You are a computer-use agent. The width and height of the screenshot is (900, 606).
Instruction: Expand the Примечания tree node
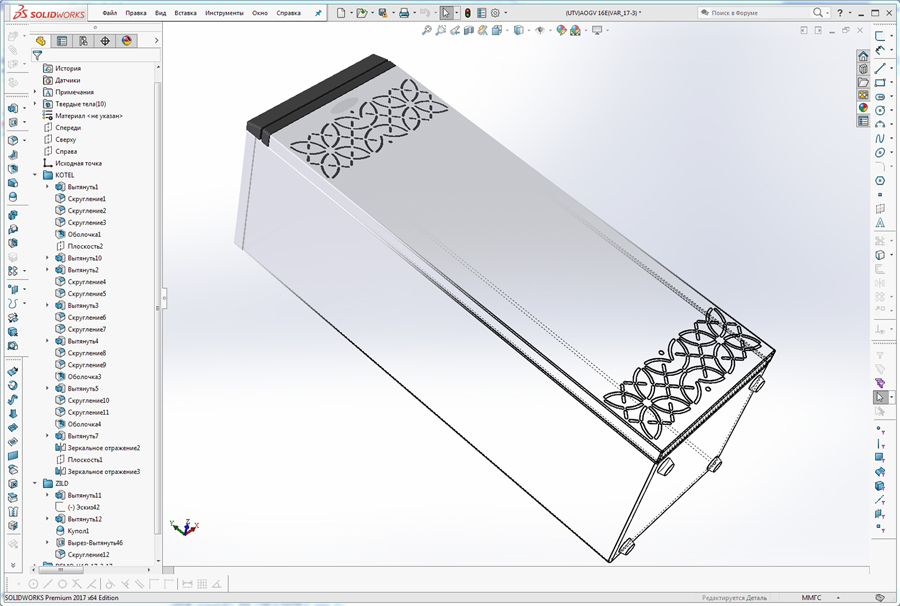[34, 92]
